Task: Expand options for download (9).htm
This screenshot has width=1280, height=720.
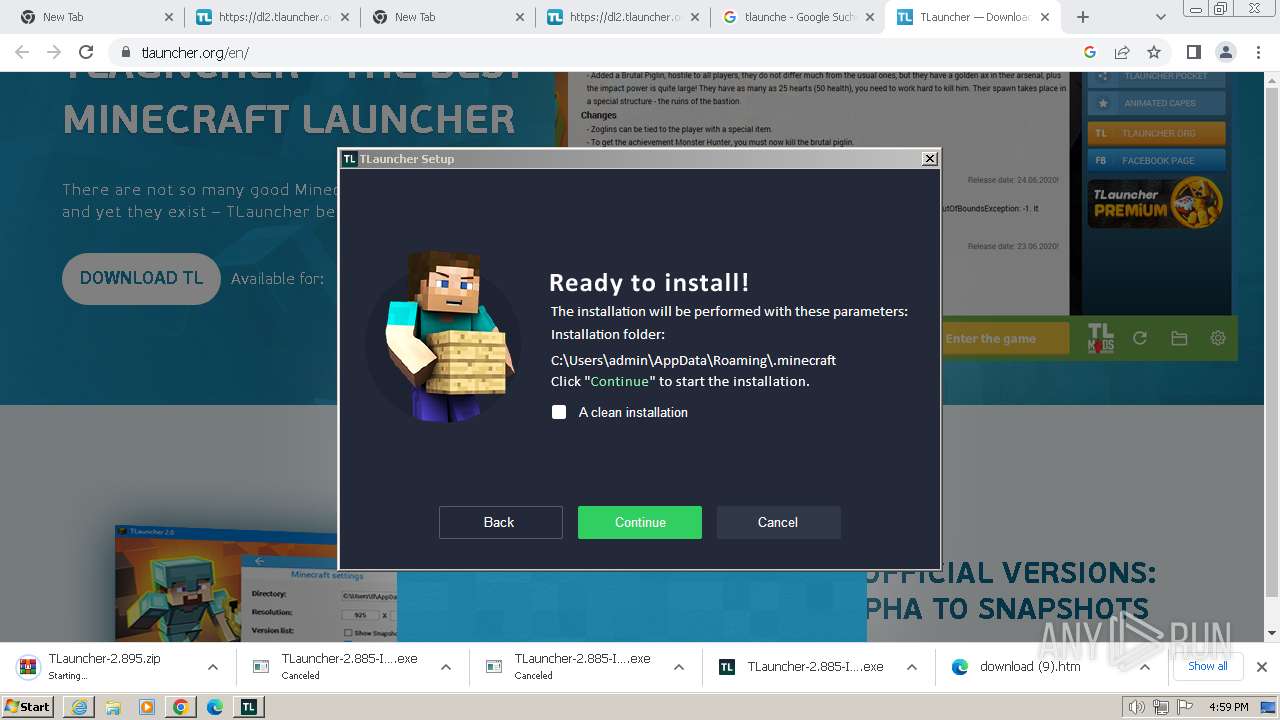Action: point(1145,667)
